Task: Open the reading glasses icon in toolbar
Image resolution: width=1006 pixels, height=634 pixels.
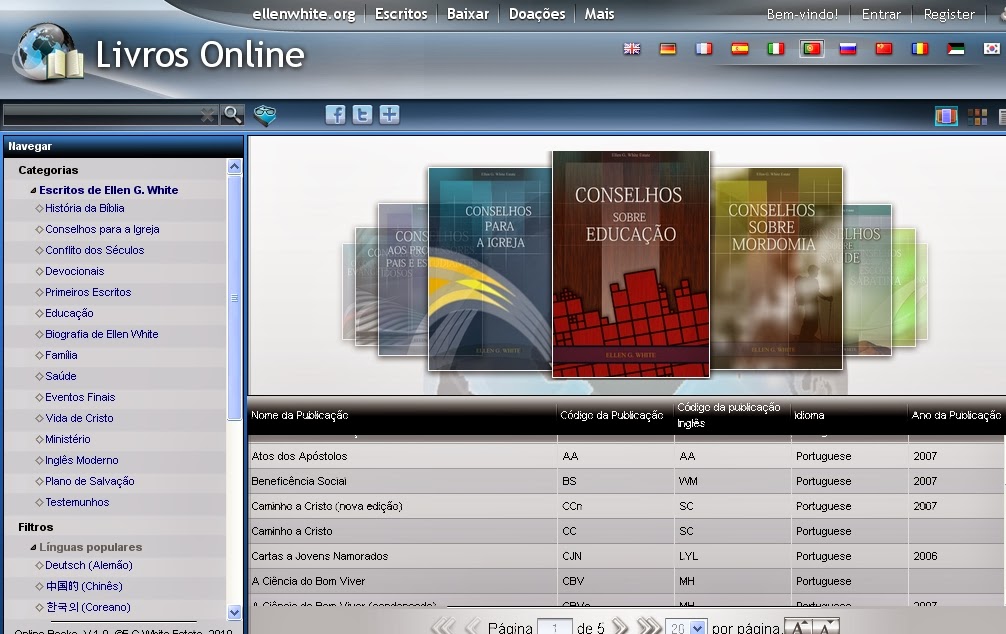Action: [264, 116]
